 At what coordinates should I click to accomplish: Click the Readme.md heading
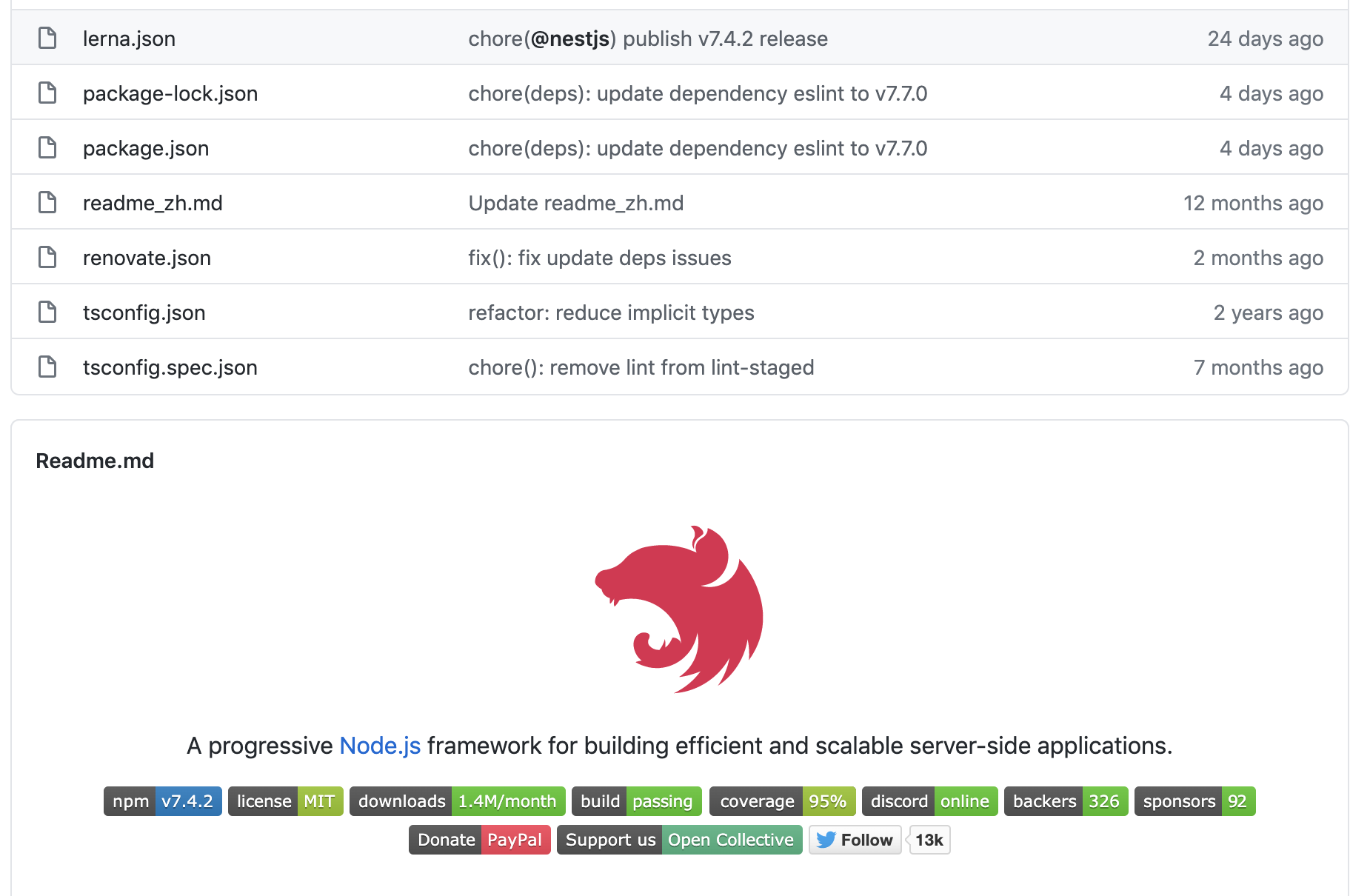click(x=95, y=461)
